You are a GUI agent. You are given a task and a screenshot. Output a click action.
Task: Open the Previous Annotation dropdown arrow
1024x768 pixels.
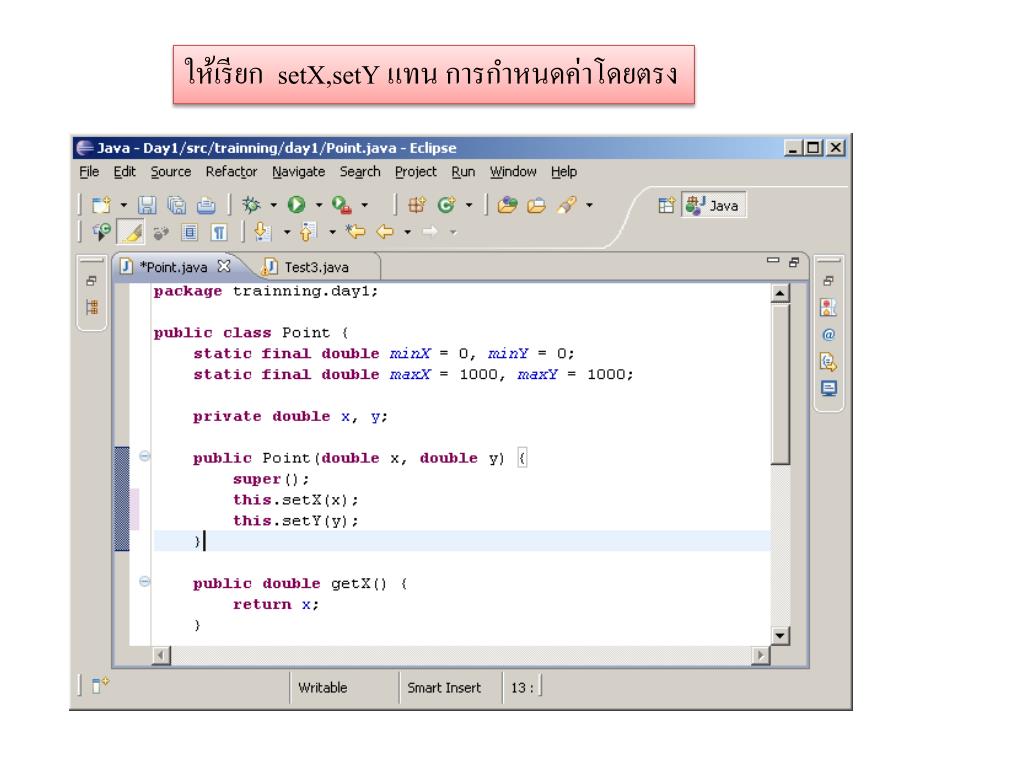(x=332, y=232)
